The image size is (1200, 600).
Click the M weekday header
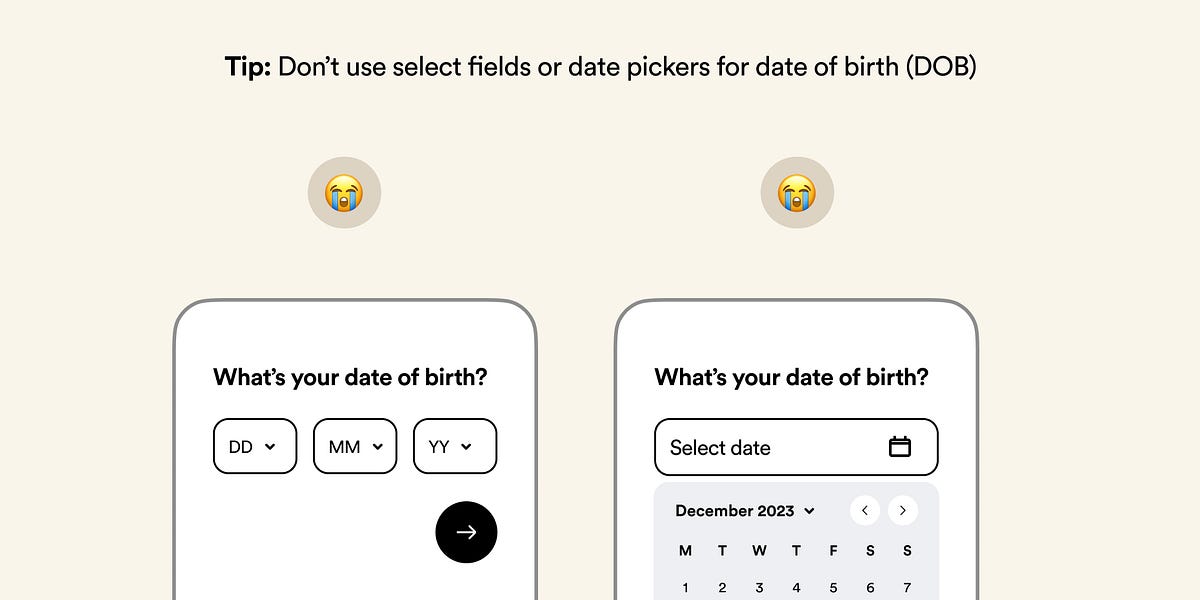point(685,550)
